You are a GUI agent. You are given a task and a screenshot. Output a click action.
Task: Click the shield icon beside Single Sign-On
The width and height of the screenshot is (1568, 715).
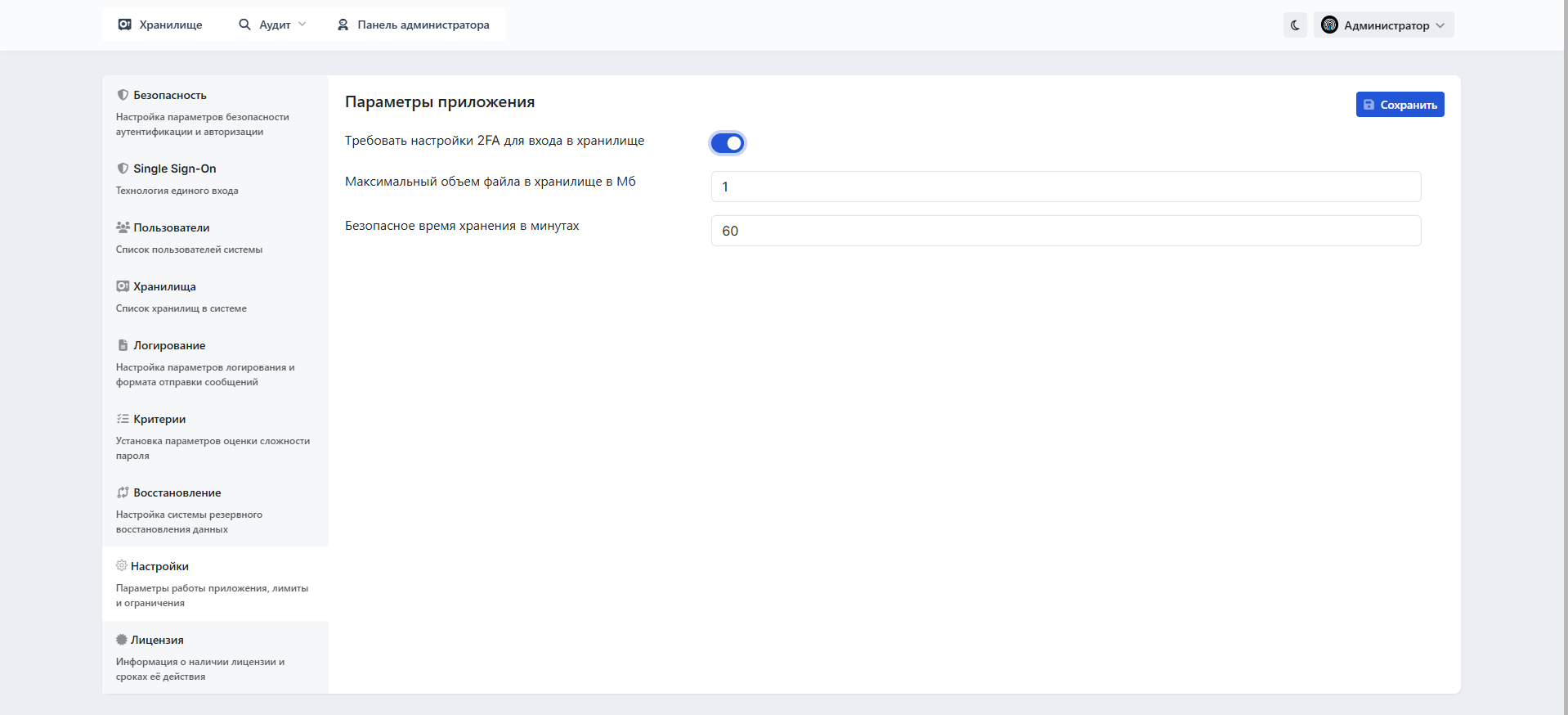click(x=123, y=169)
